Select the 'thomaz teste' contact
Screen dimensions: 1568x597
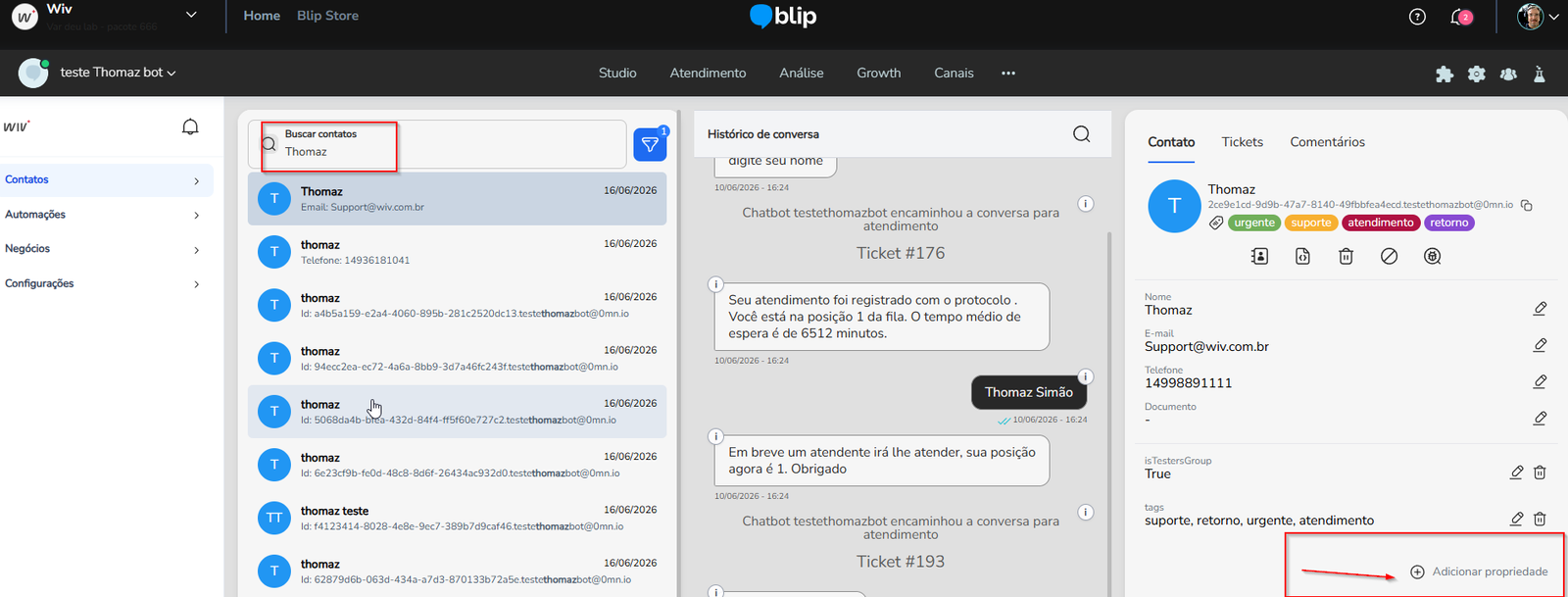(457, 518)
